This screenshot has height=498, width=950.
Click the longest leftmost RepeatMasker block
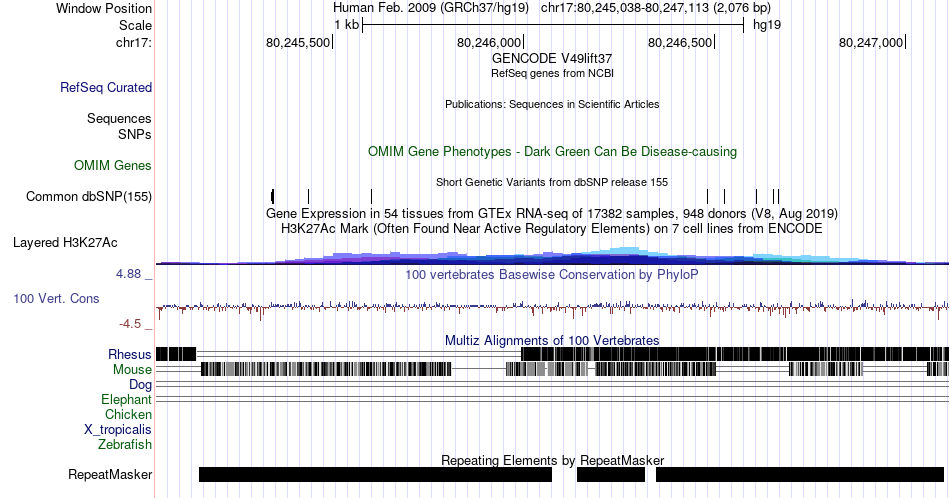point(376,474)
